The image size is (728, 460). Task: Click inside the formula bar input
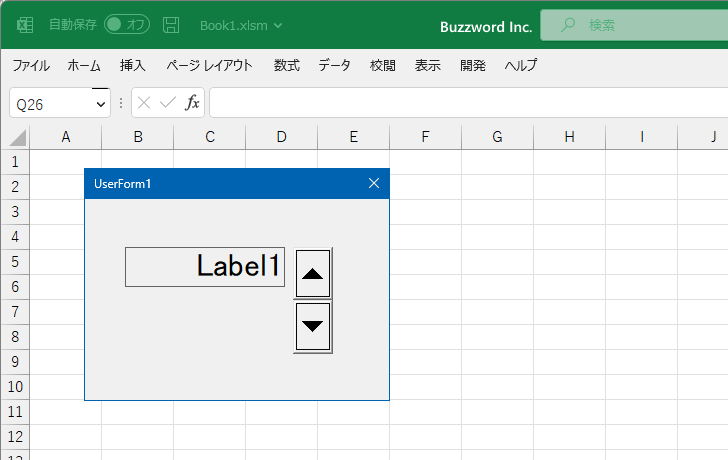(468, 103)
